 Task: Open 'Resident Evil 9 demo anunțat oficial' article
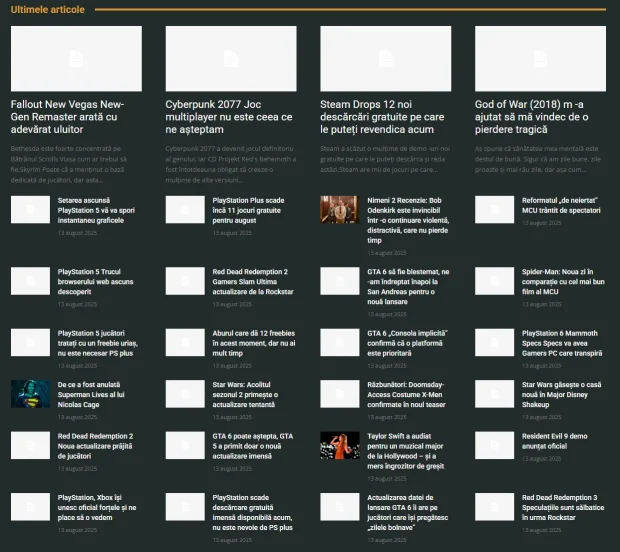tap(554, 441)
